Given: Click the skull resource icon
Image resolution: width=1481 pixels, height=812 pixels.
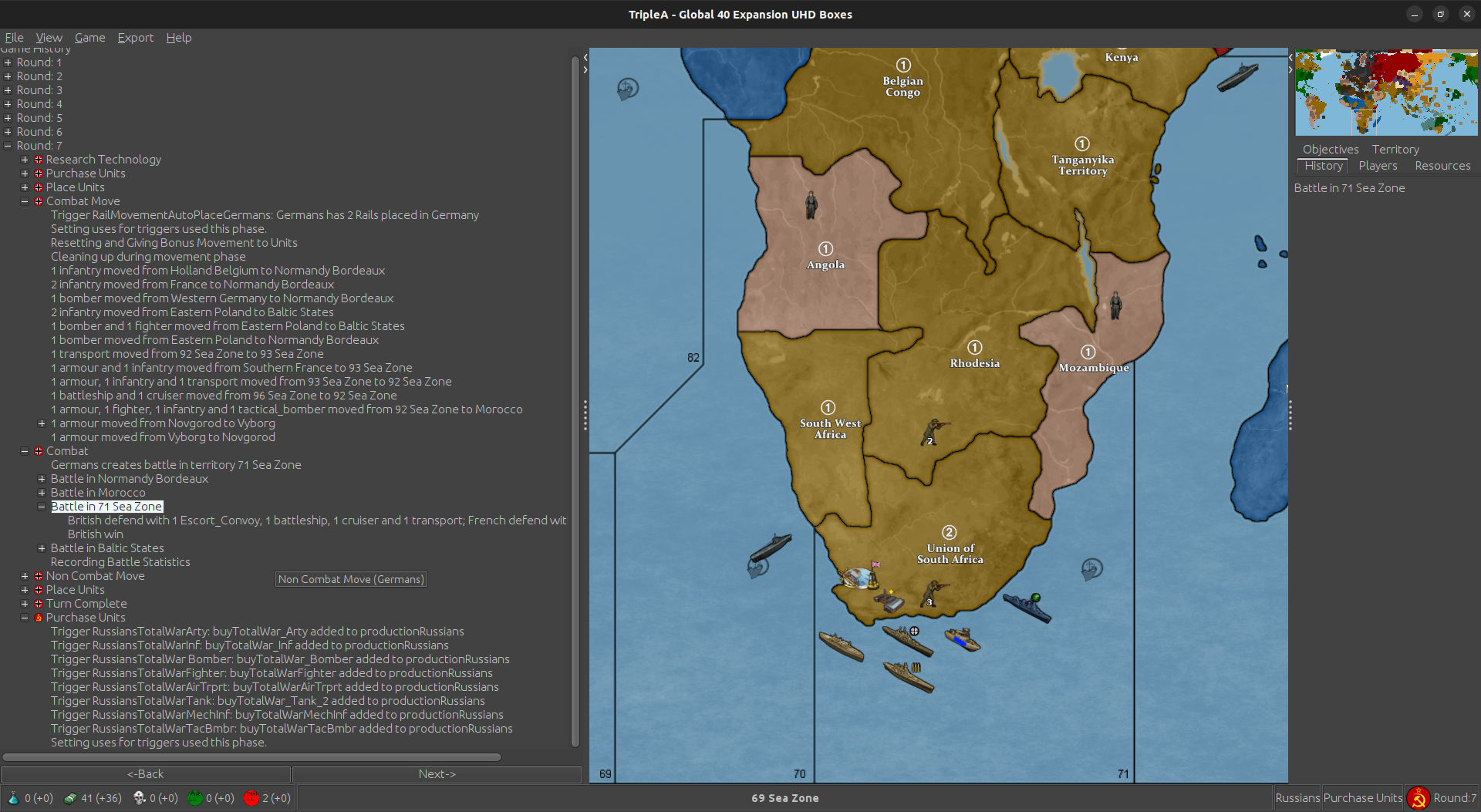Looking at the screenshot, I should pos(139,798).
